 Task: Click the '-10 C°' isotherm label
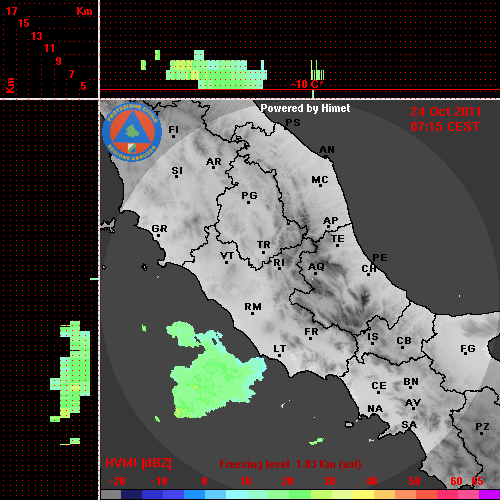(x=306, y=84)
